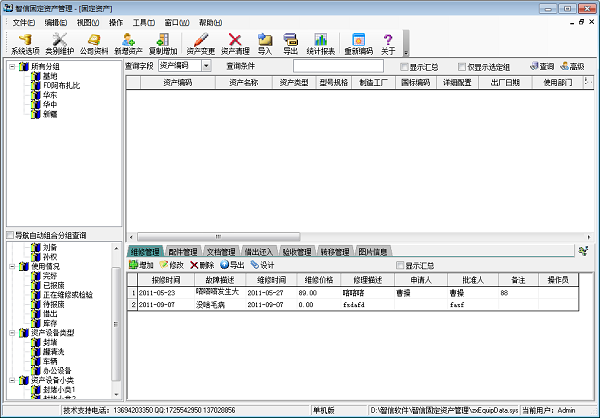The height and width of the screenshot is (418, 600).
Task: Collapse the 所有分组 tree node
Action: tap(12, 67)
